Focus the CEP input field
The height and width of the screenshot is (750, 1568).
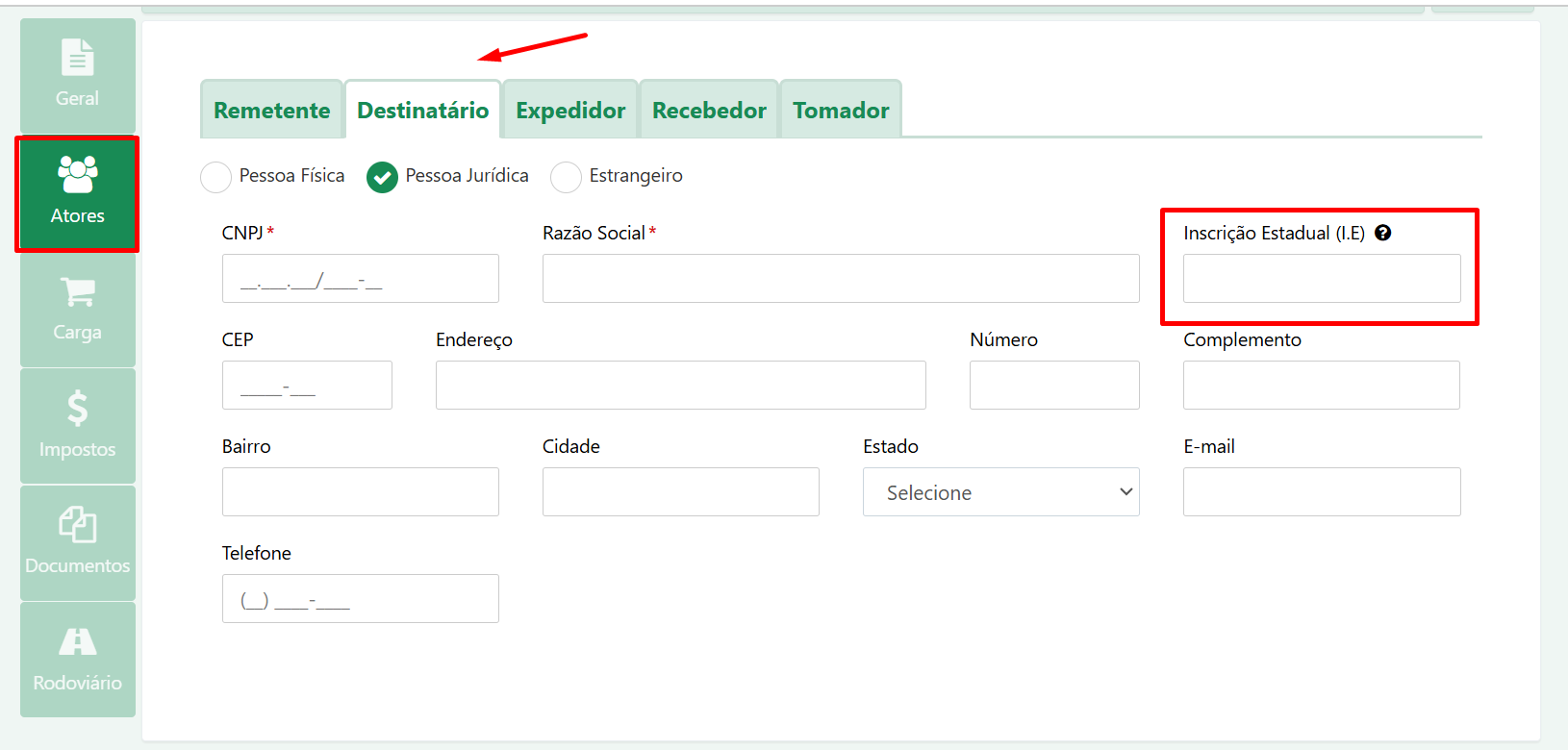click(x=307, y=386)
